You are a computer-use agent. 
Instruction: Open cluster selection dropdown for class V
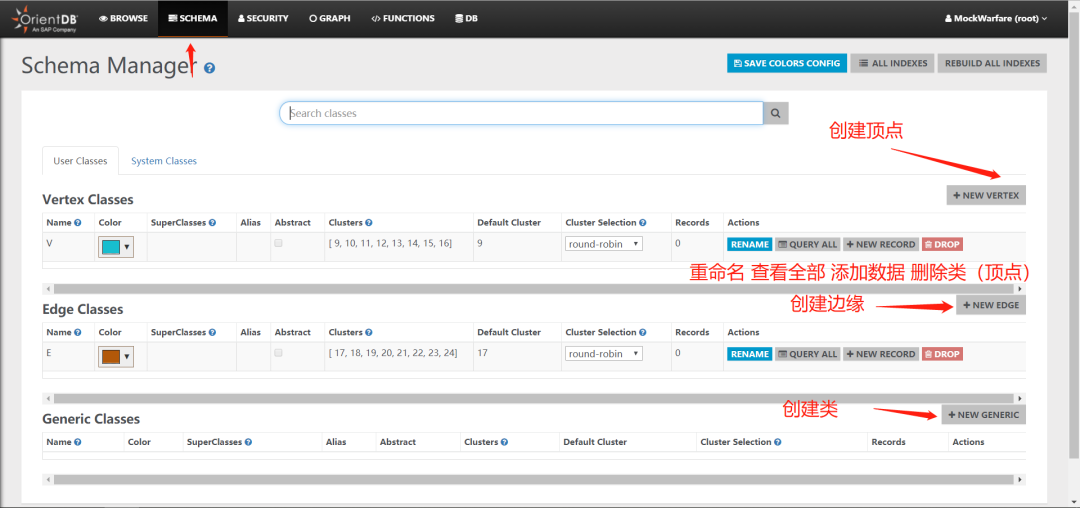[604, 244]
